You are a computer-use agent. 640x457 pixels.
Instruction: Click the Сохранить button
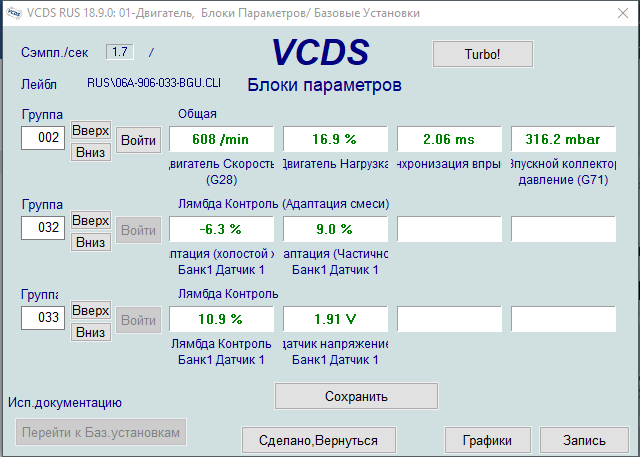point(356,396)
